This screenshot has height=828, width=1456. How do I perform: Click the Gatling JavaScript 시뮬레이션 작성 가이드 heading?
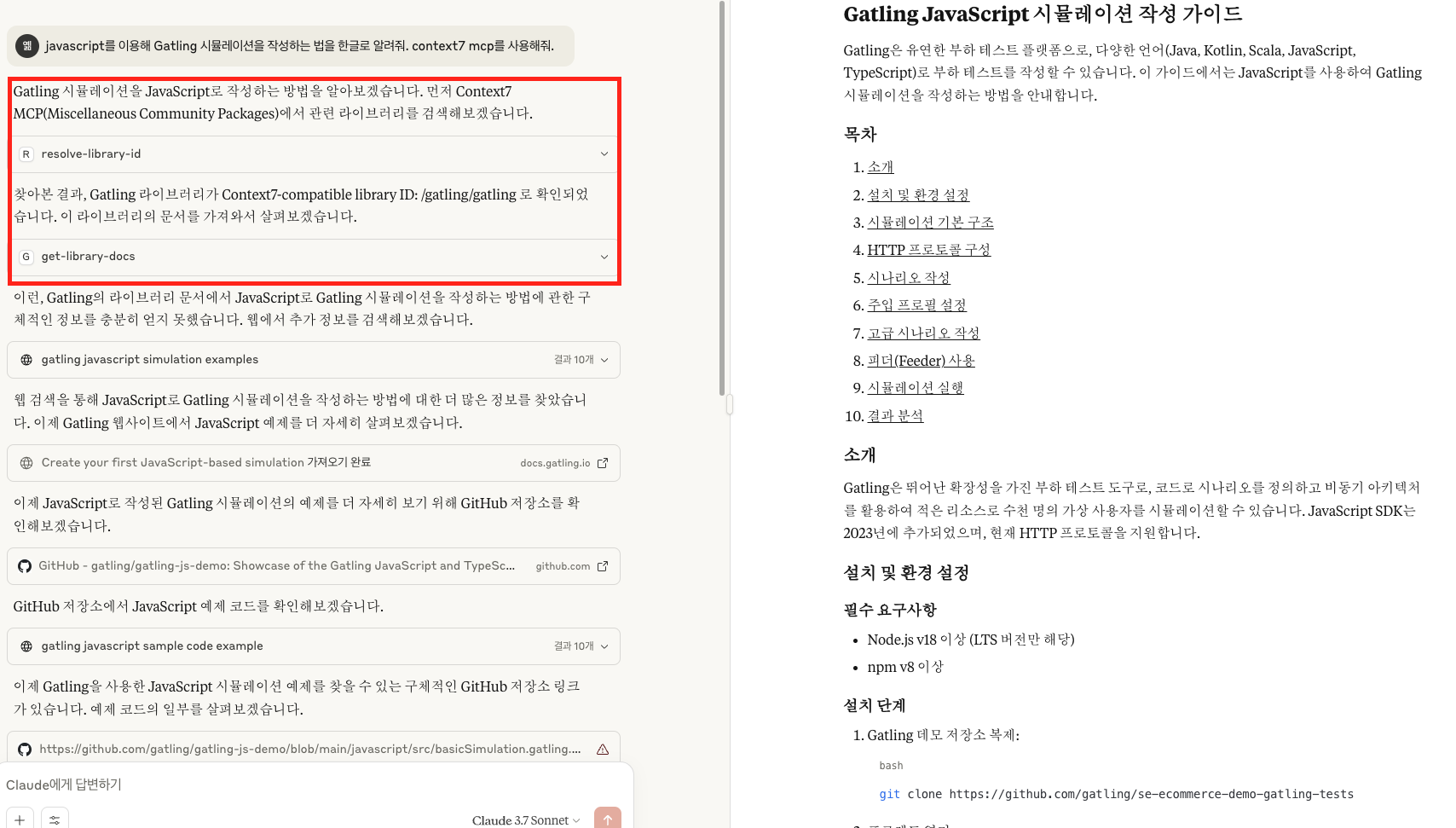click(1043, 14)
